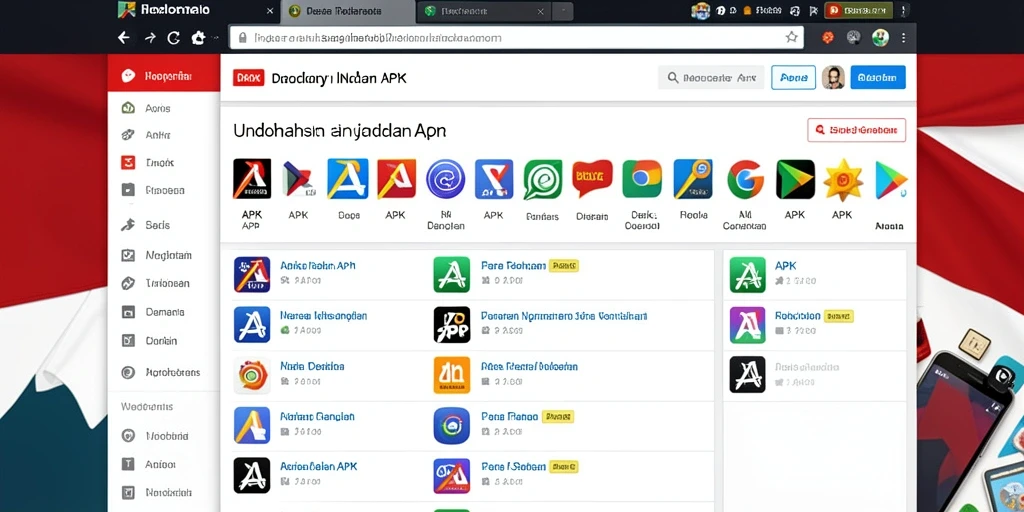Screen dimensions: 1024x512
Task: Open the purple circular e icon
Action: pyautogui.click(x=445, y=179)
